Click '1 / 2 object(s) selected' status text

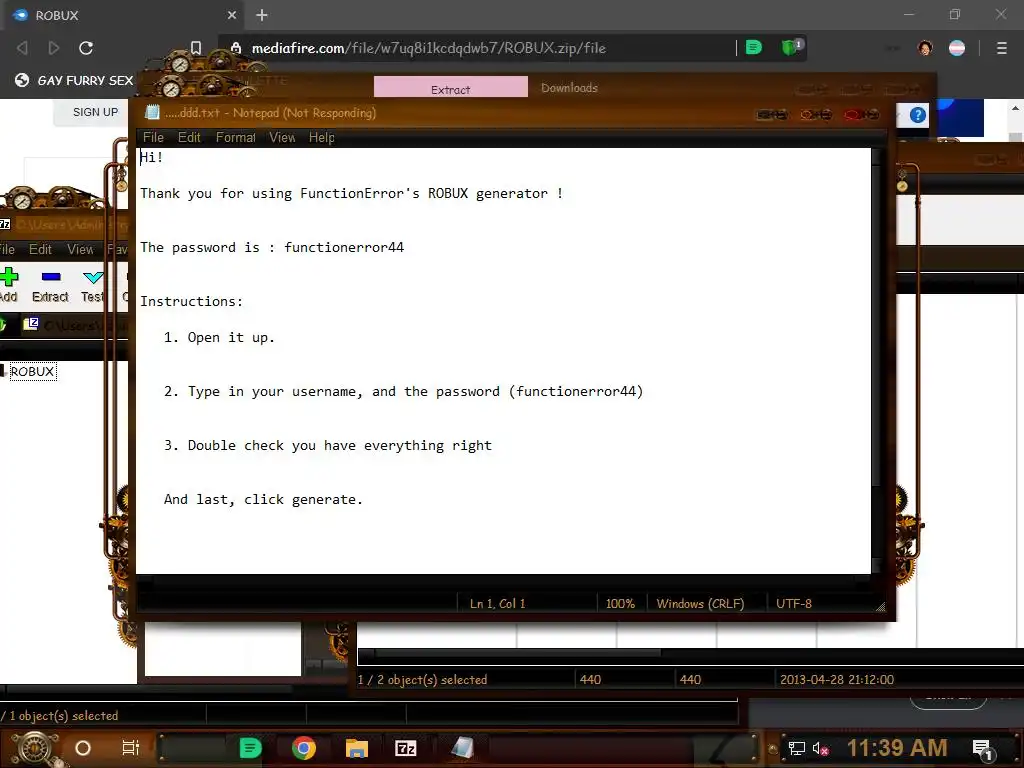click(x=423, y=679)
